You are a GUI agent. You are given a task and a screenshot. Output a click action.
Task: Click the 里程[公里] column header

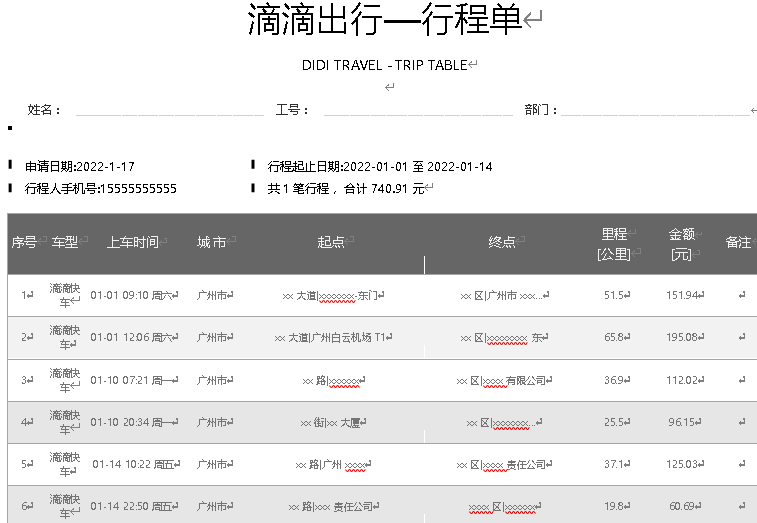[614, 244]
